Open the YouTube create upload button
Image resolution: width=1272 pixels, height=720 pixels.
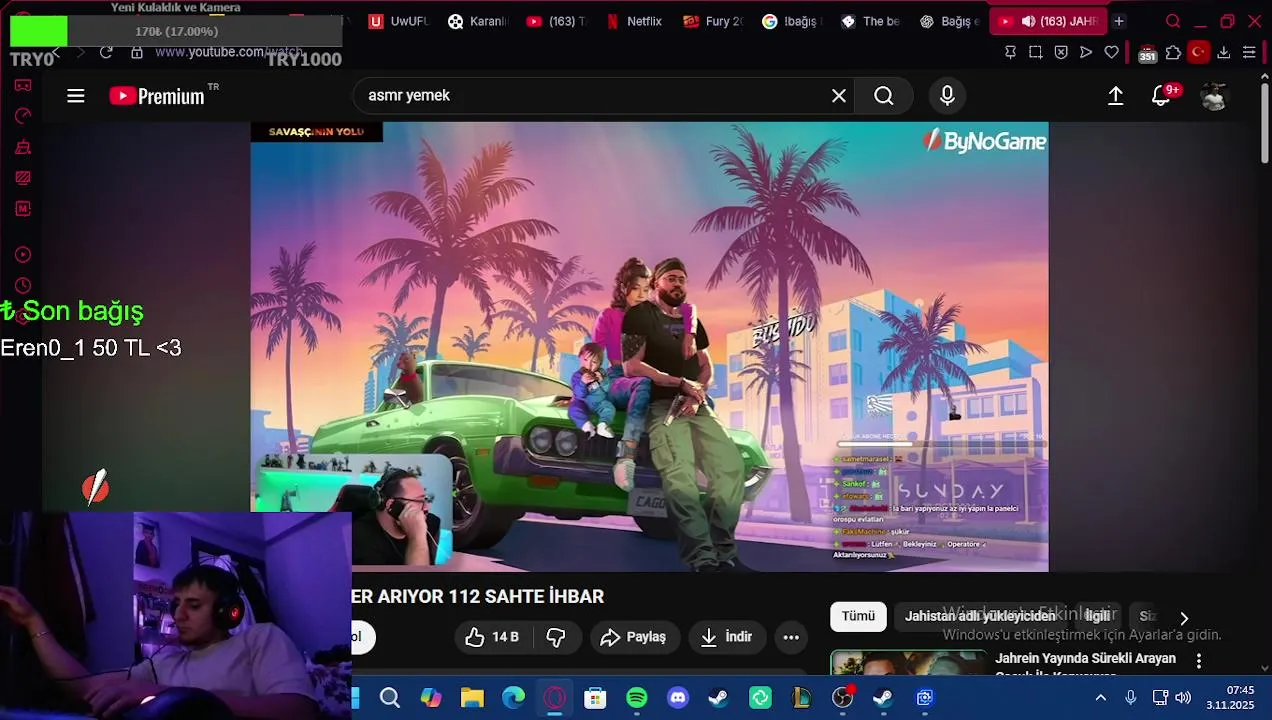(x=1116, y=96)
